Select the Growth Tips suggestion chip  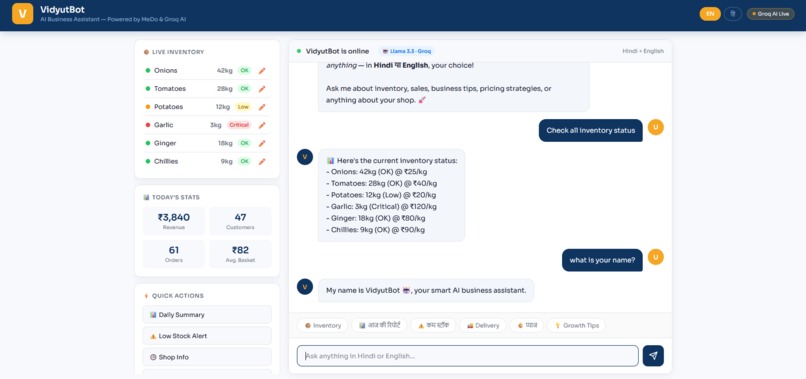[576, 326]
